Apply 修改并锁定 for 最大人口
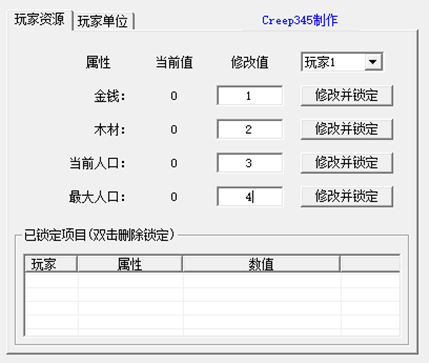This screenshot has height=363, width=429. (x=347, y=197)
